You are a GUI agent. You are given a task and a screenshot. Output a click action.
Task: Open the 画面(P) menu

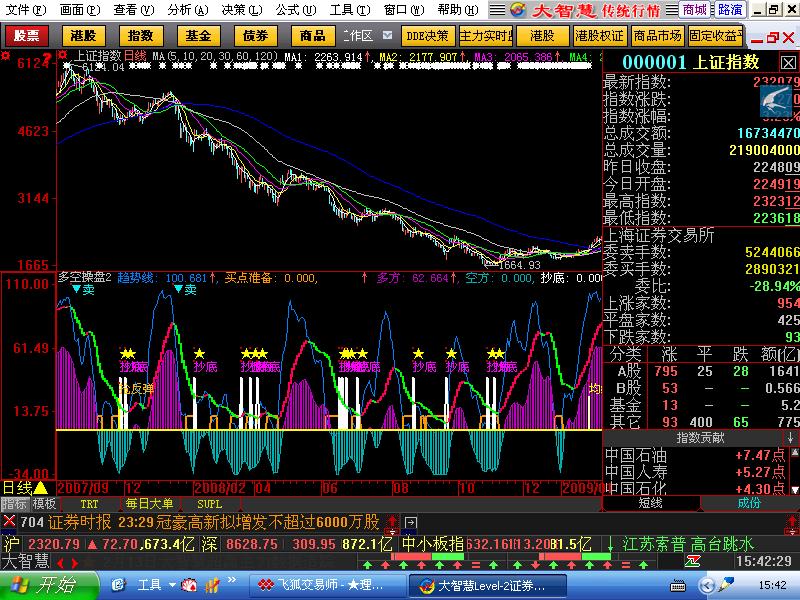click(x=80, y=10)
